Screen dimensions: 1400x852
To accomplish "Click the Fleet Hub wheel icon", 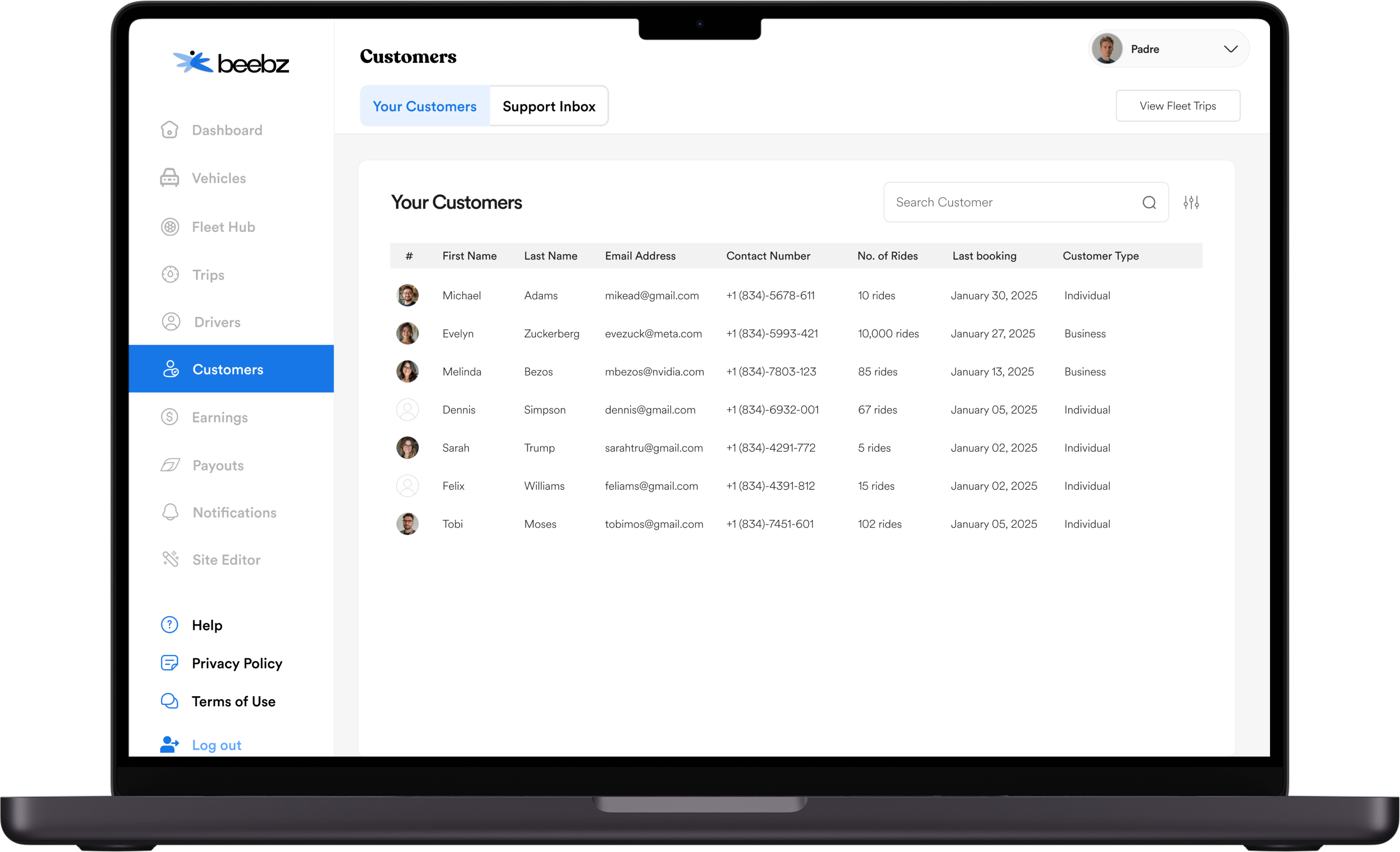I will [x=170, y=227].
